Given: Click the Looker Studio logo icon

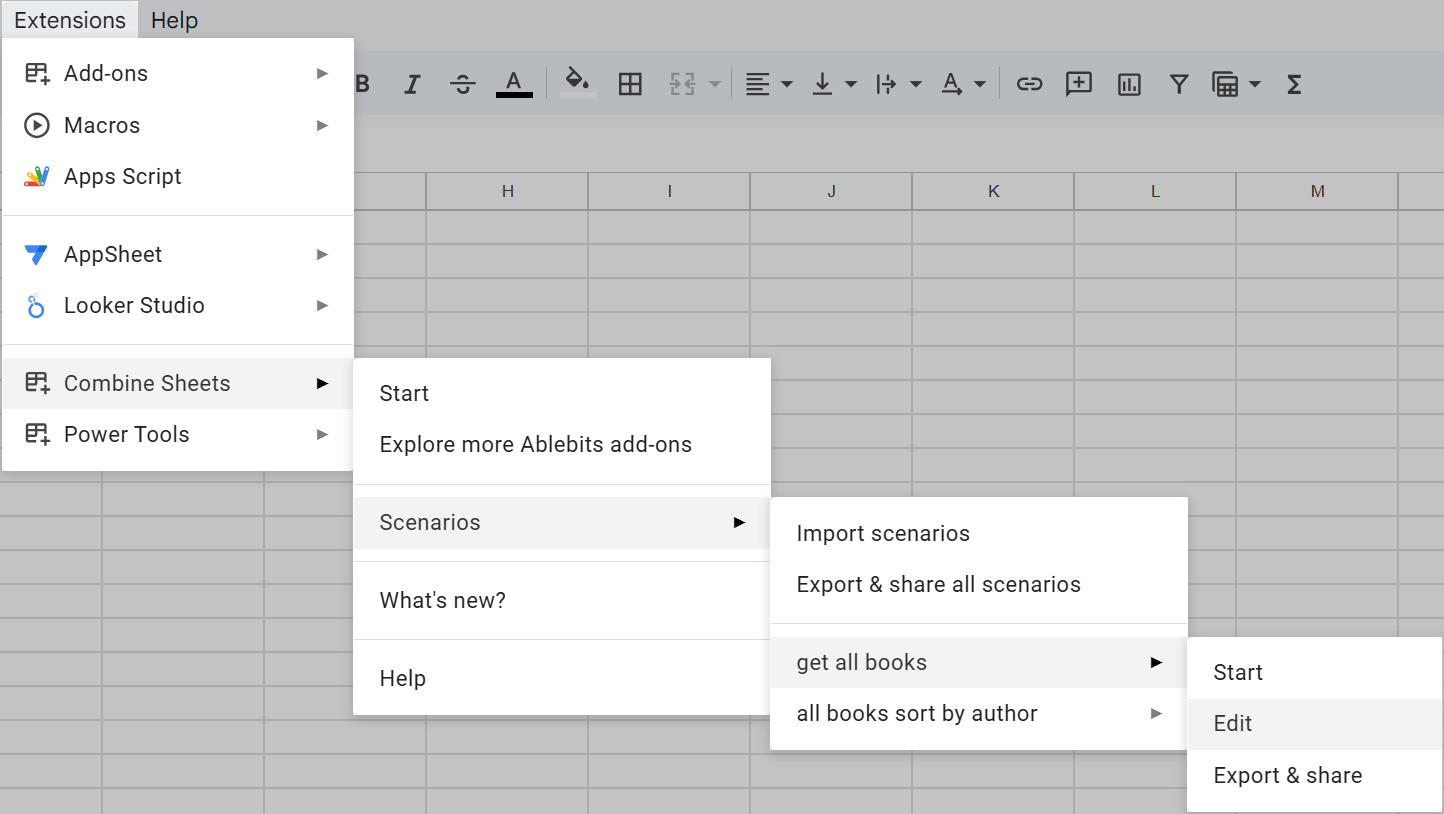Looking at the screenshot, I should point(36,306).
